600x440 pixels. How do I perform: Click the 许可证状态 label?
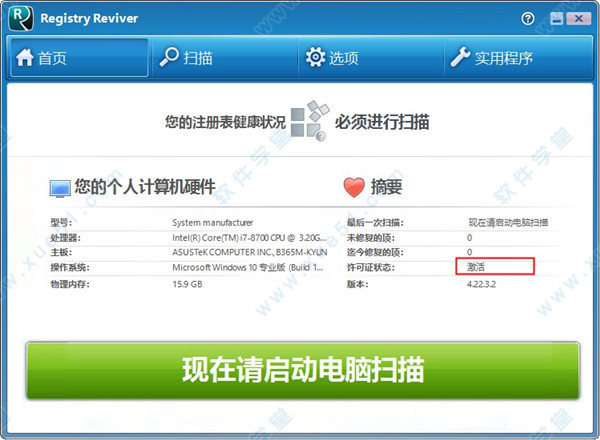pyautogui.click(x=370, y=267)
